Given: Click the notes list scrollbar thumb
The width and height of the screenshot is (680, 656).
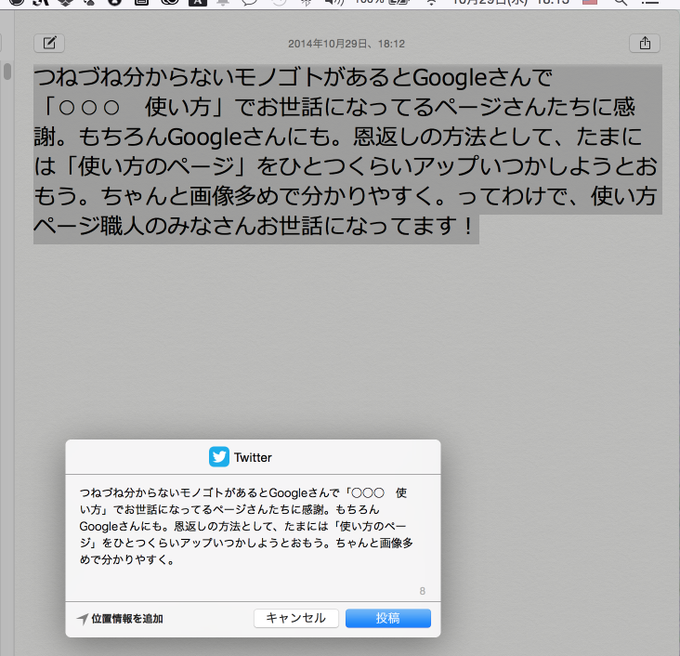Looking at the screenshot, I should 7,72.
